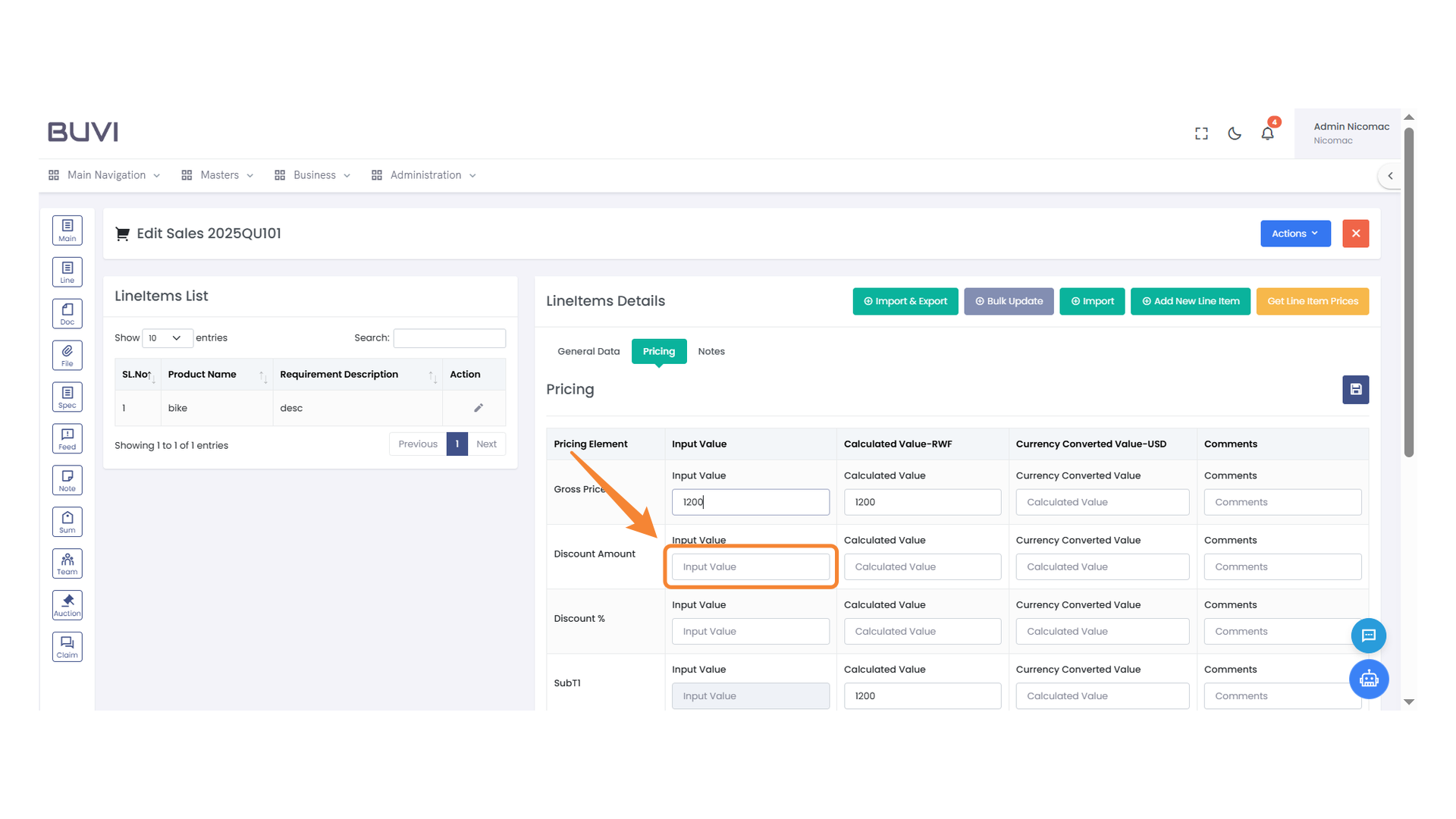The width and height of the screenshot is (1456, 819).
Task: Open the General Data tab
Action: [588, 351]
